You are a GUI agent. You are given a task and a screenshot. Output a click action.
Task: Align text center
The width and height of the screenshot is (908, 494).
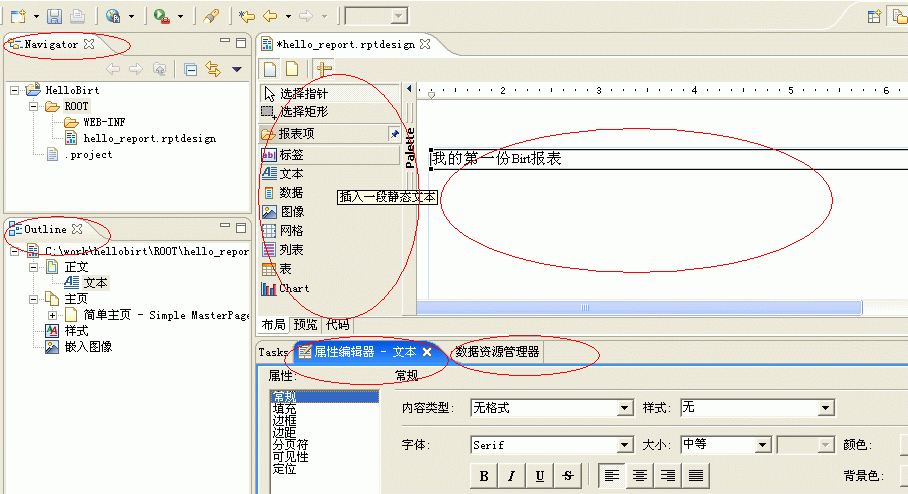[639, 476]
